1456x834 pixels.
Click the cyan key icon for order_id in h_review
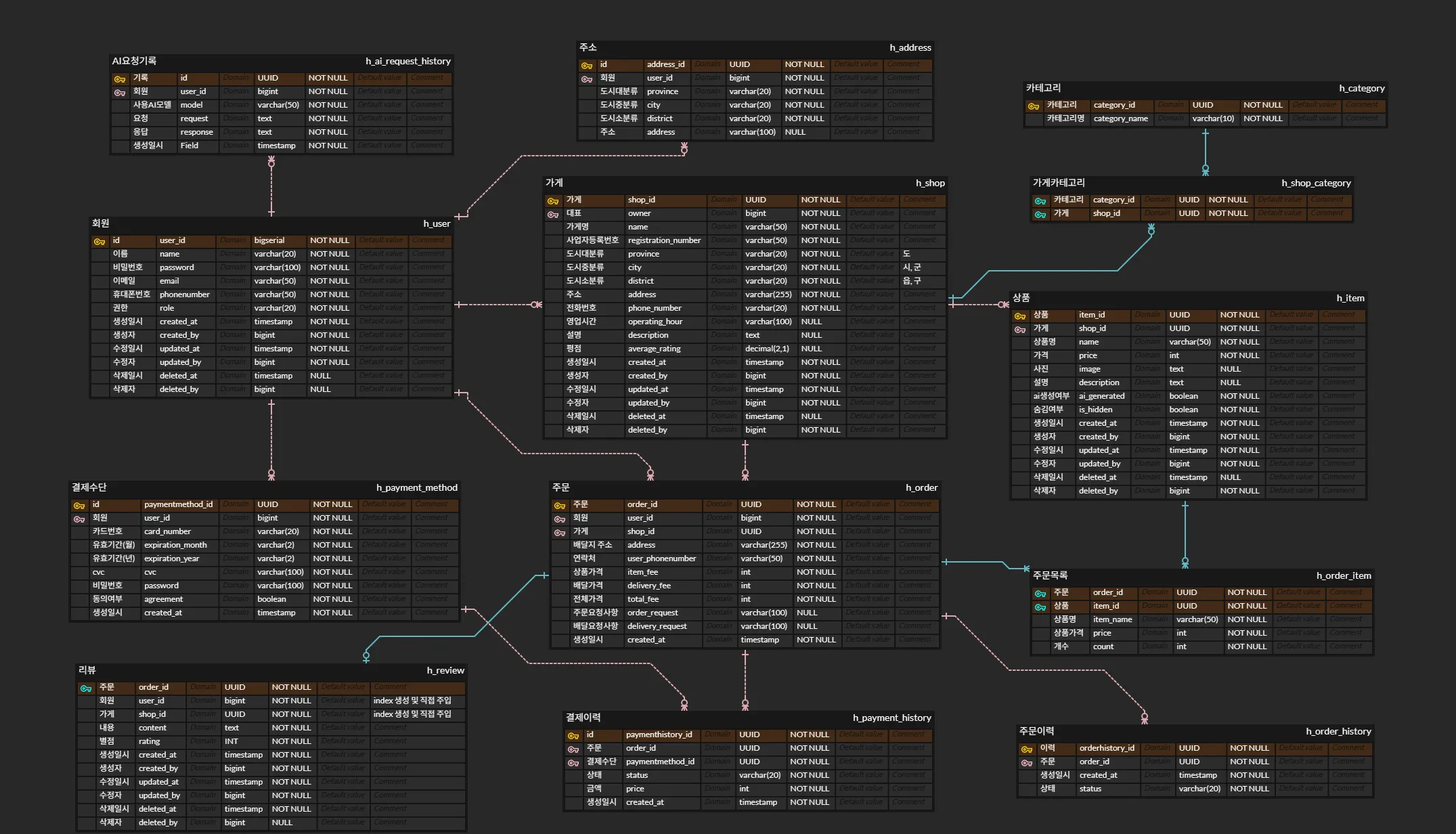click(x=86, y=688)
